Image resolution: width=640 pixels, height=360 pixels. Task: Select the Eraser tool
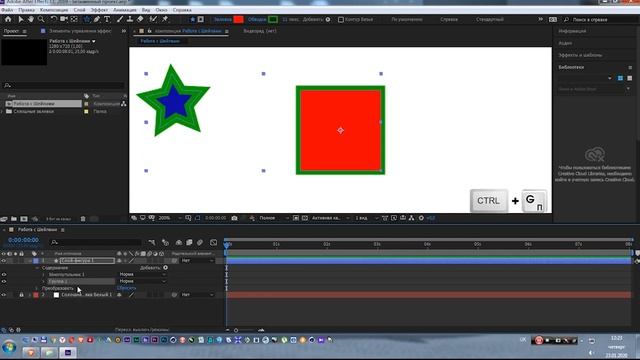[140, 19]
